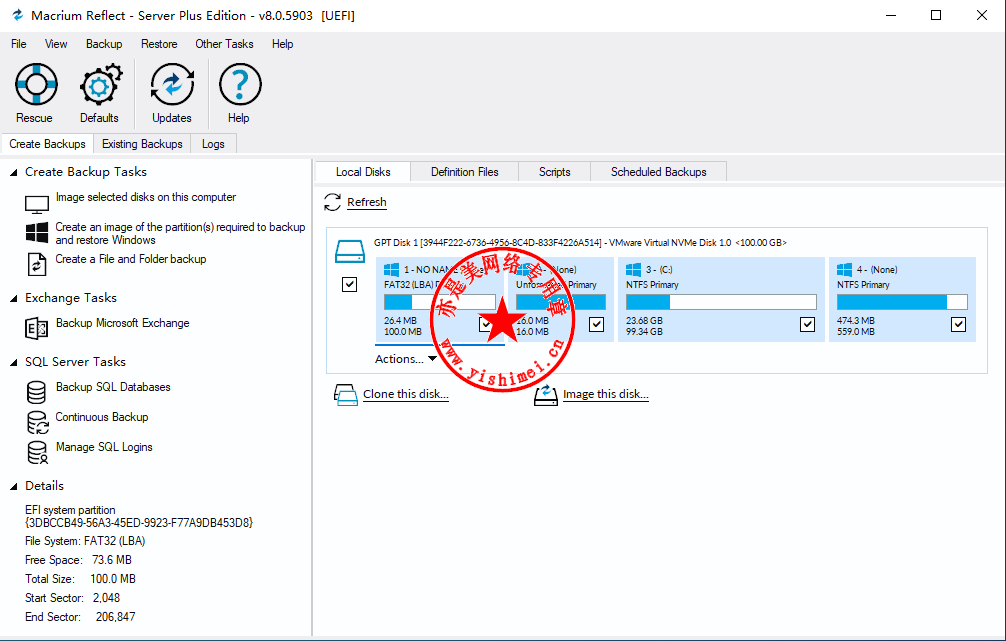This screenshot has height=641, width=1006.
Task: Click the Backup SQL Databases cylinder icon
Action: pyautogui.click(x=37, y=392)
